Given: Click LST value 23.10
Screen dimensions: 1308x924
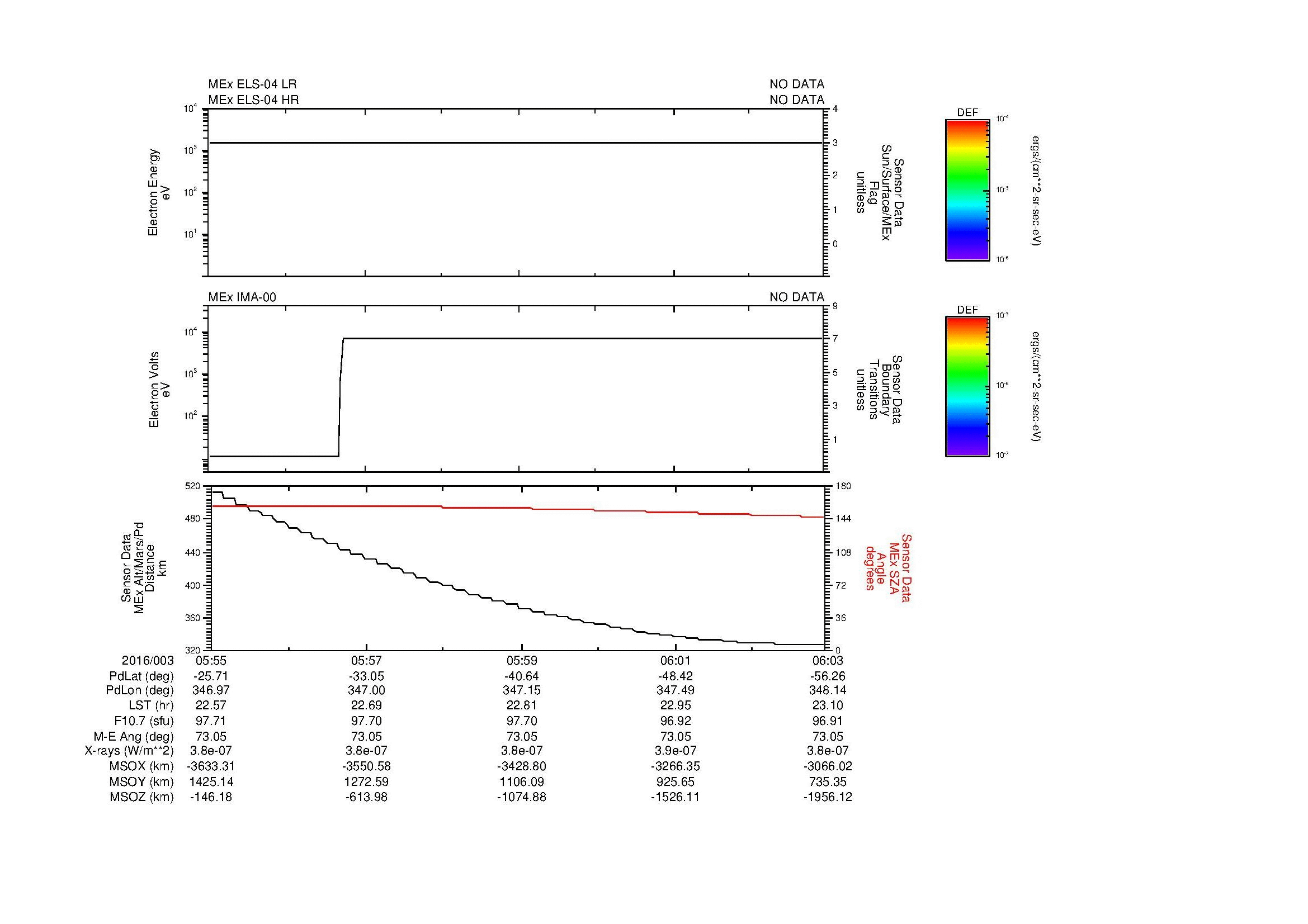Looking at the screenshot, I should tap(827, 706).
